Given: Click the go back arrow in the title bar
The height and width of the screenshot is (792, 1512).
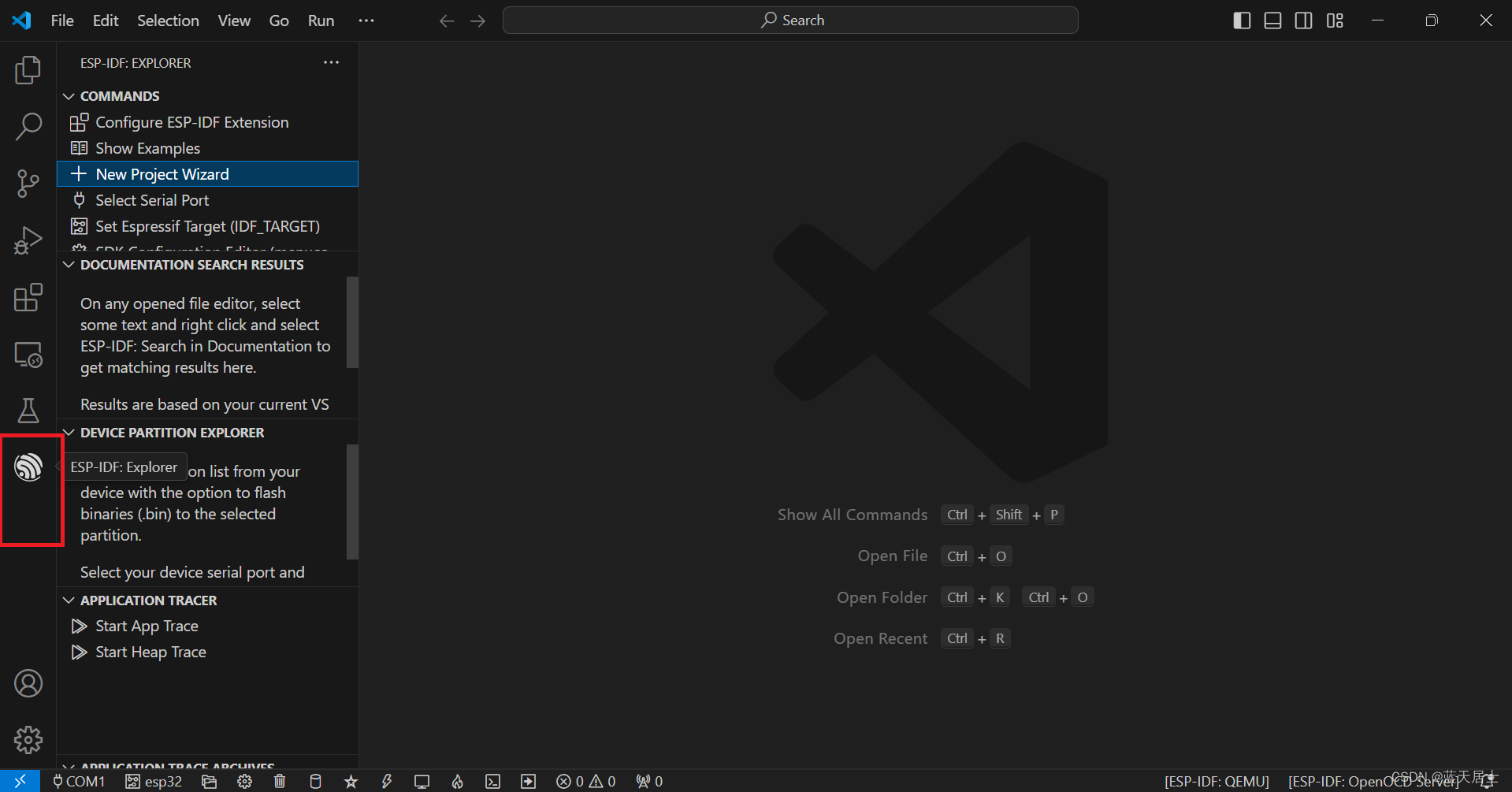Looking at the screenshot, I should pyautogui.click(x=447, y=20).
